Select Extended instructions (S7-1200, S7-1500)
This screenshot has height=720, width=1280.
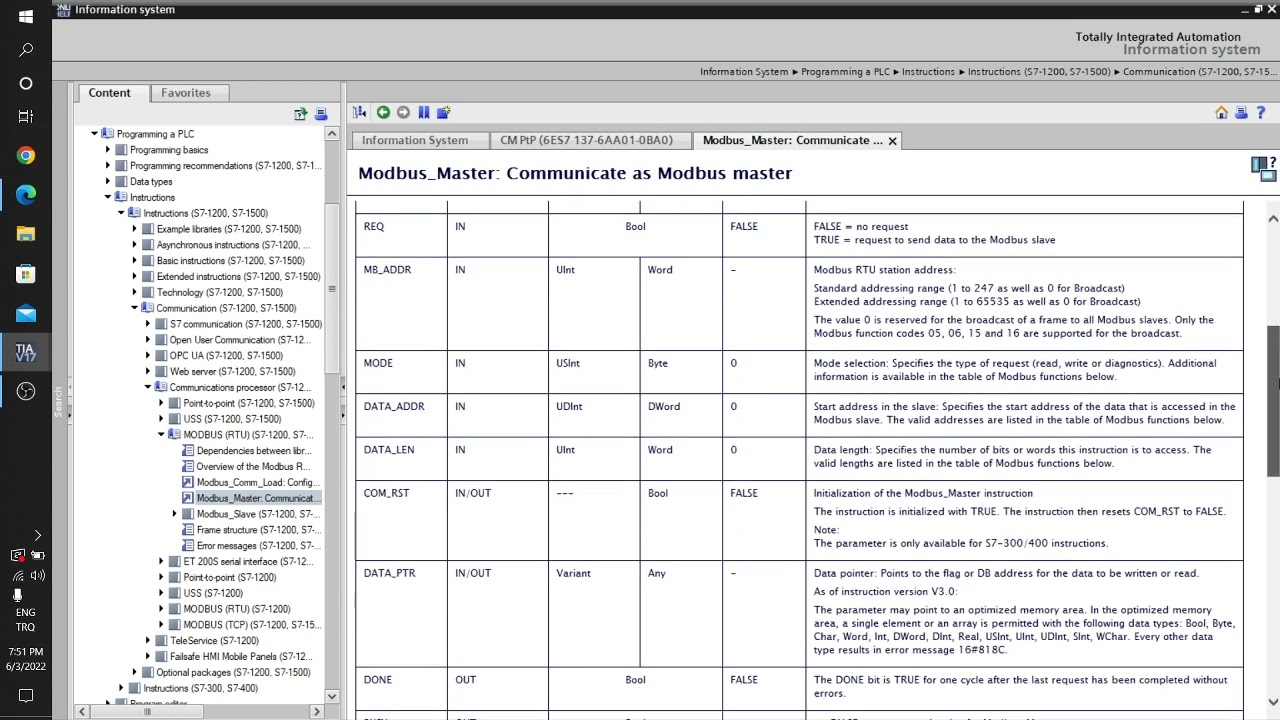tap(238, 277)
